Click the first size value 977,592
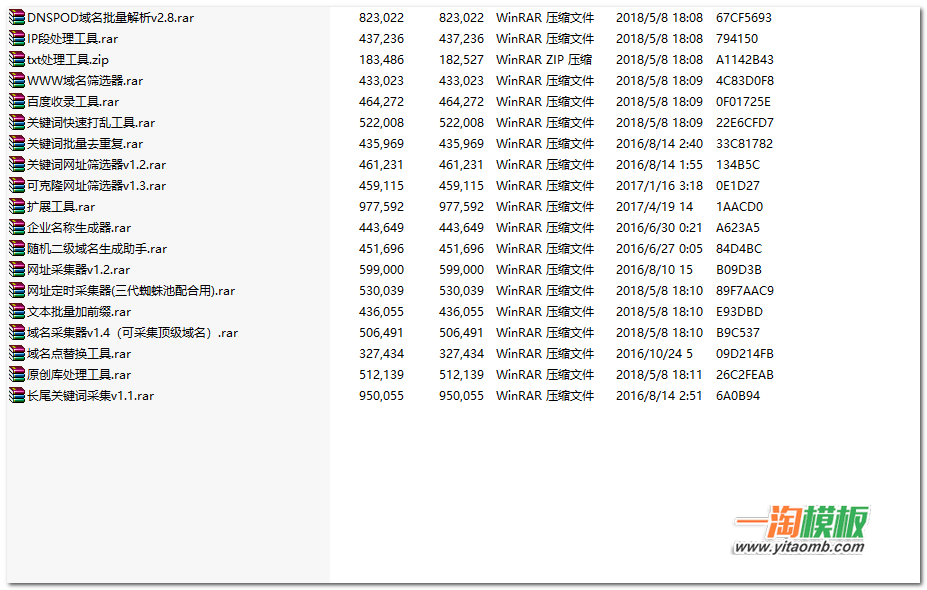 381,206
